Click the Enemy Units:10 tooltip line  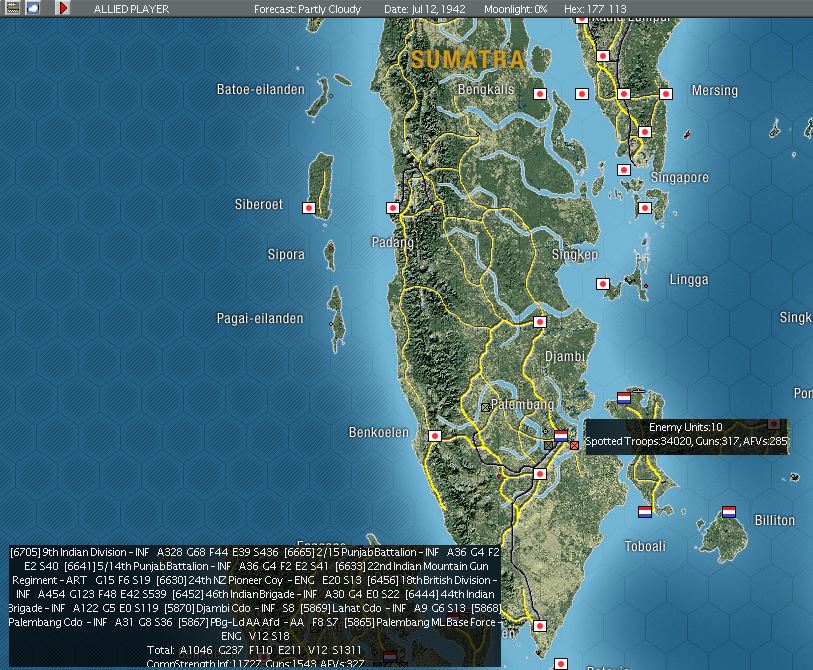tap(685, 427)
